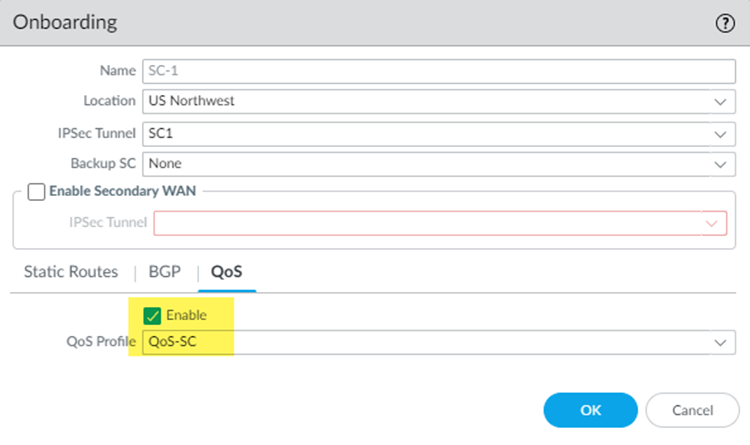This screenshot has width=750, height=445.
Task: Open the Onboarding help icon
Action: pyautogui.click(x=725, y=22)
